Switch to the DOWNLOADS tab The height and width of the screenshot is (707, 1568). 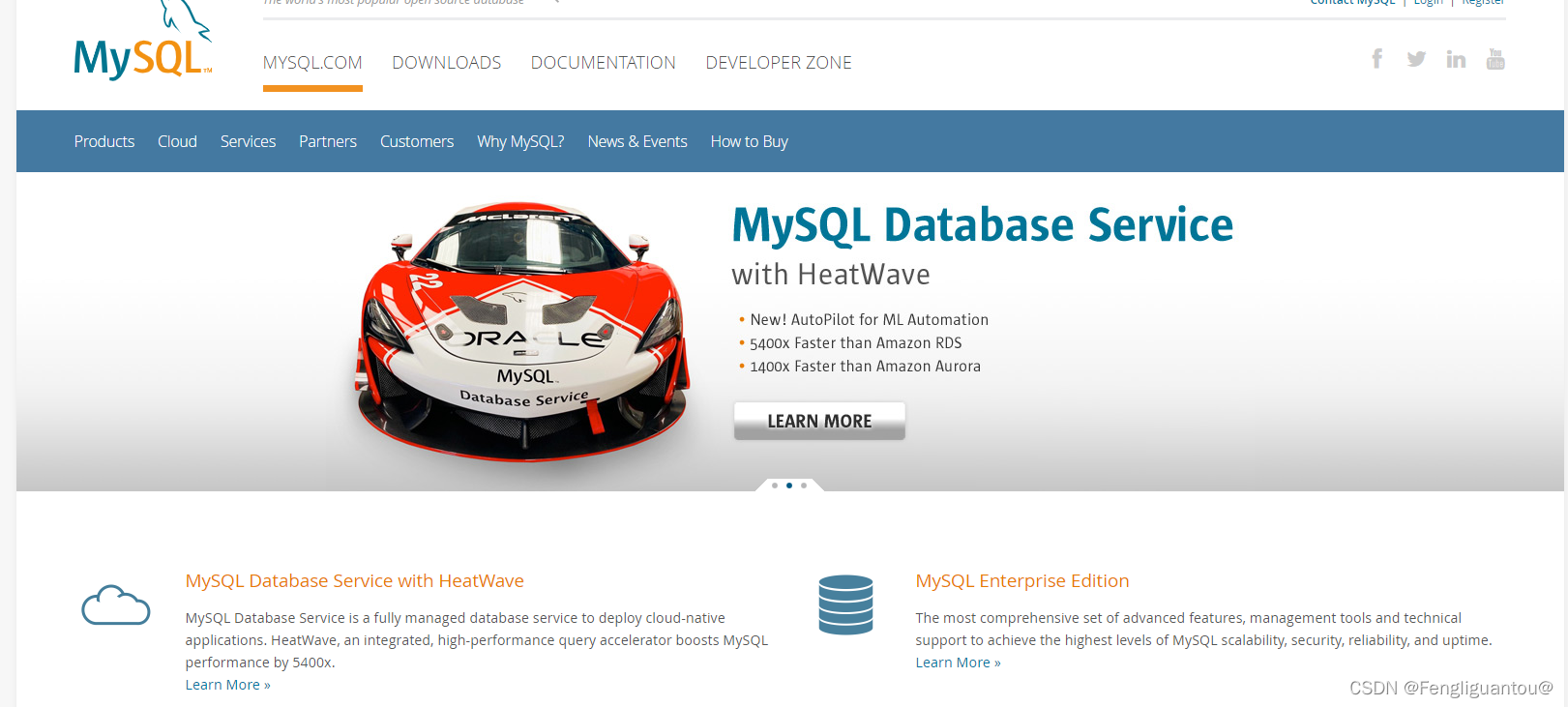coord(446,63)
